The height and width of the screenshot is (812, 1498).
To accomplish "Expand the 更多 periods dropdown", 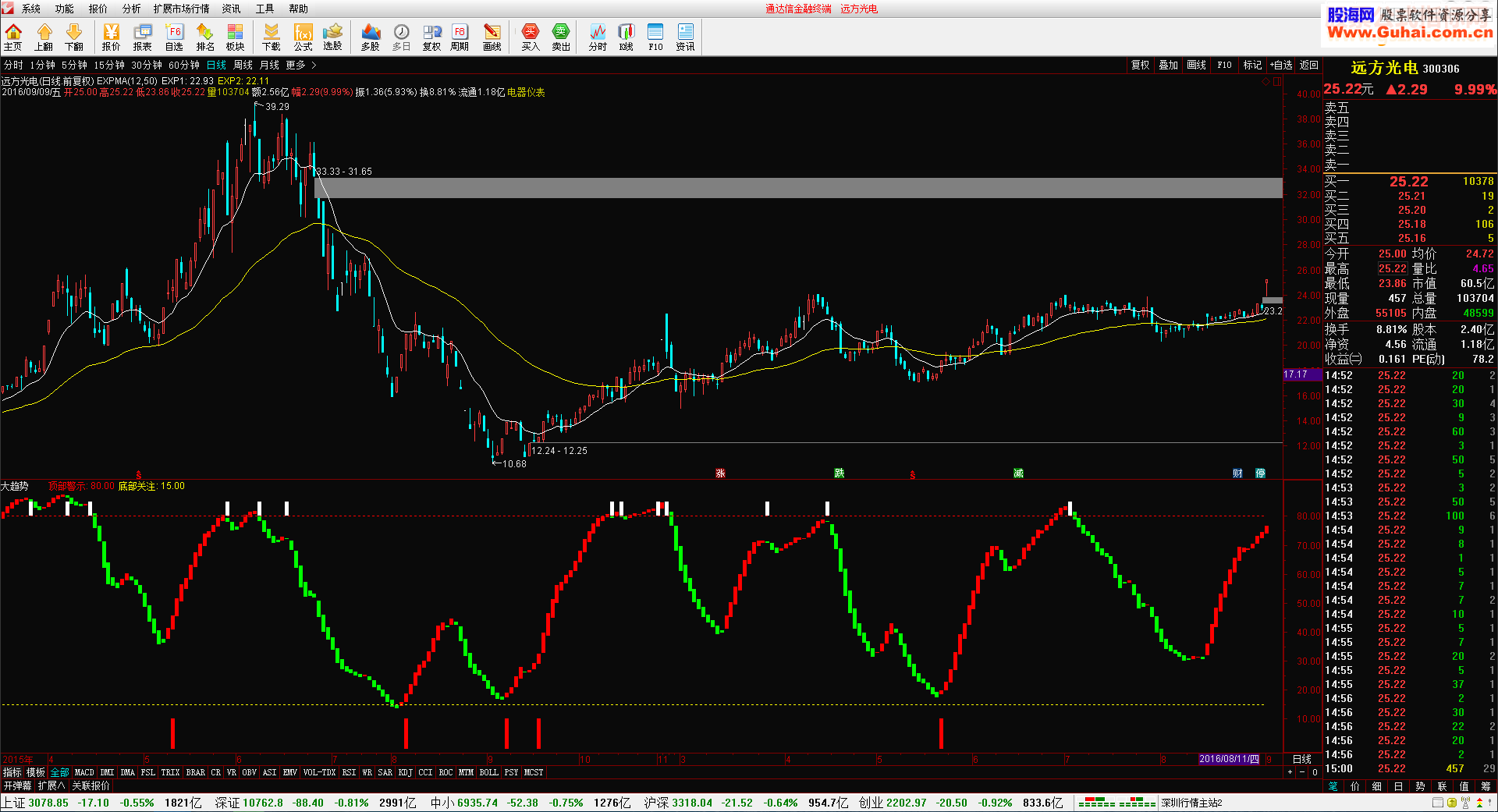I will 300,66.
